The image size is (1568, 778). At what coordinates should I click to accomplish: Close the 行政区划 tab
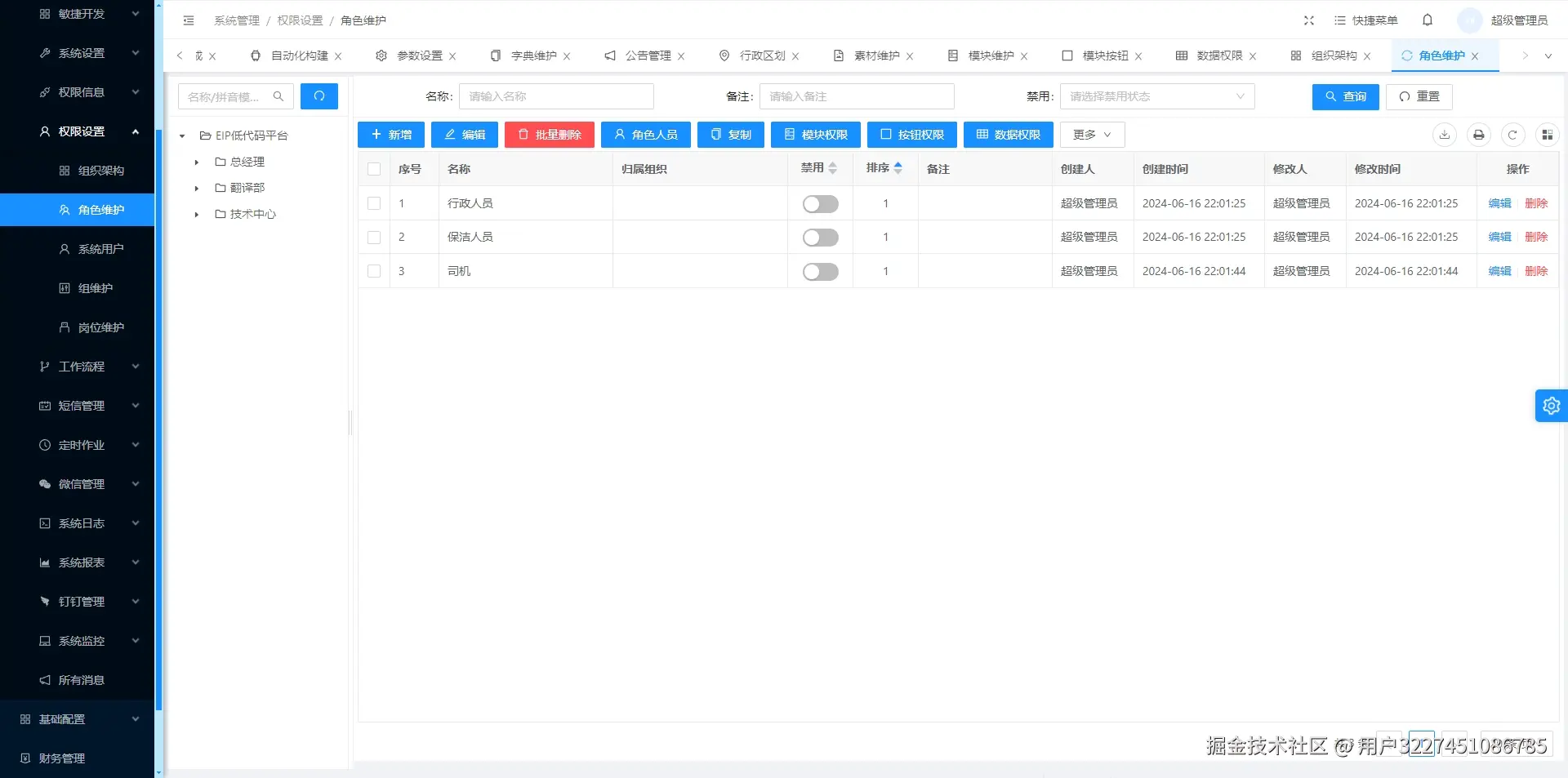tap(795, 56)
